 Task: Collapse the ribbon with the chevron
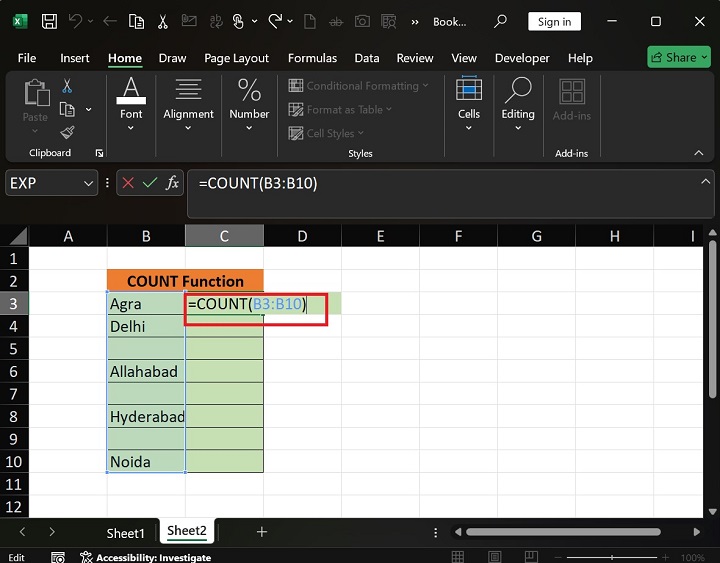[699, 153]
